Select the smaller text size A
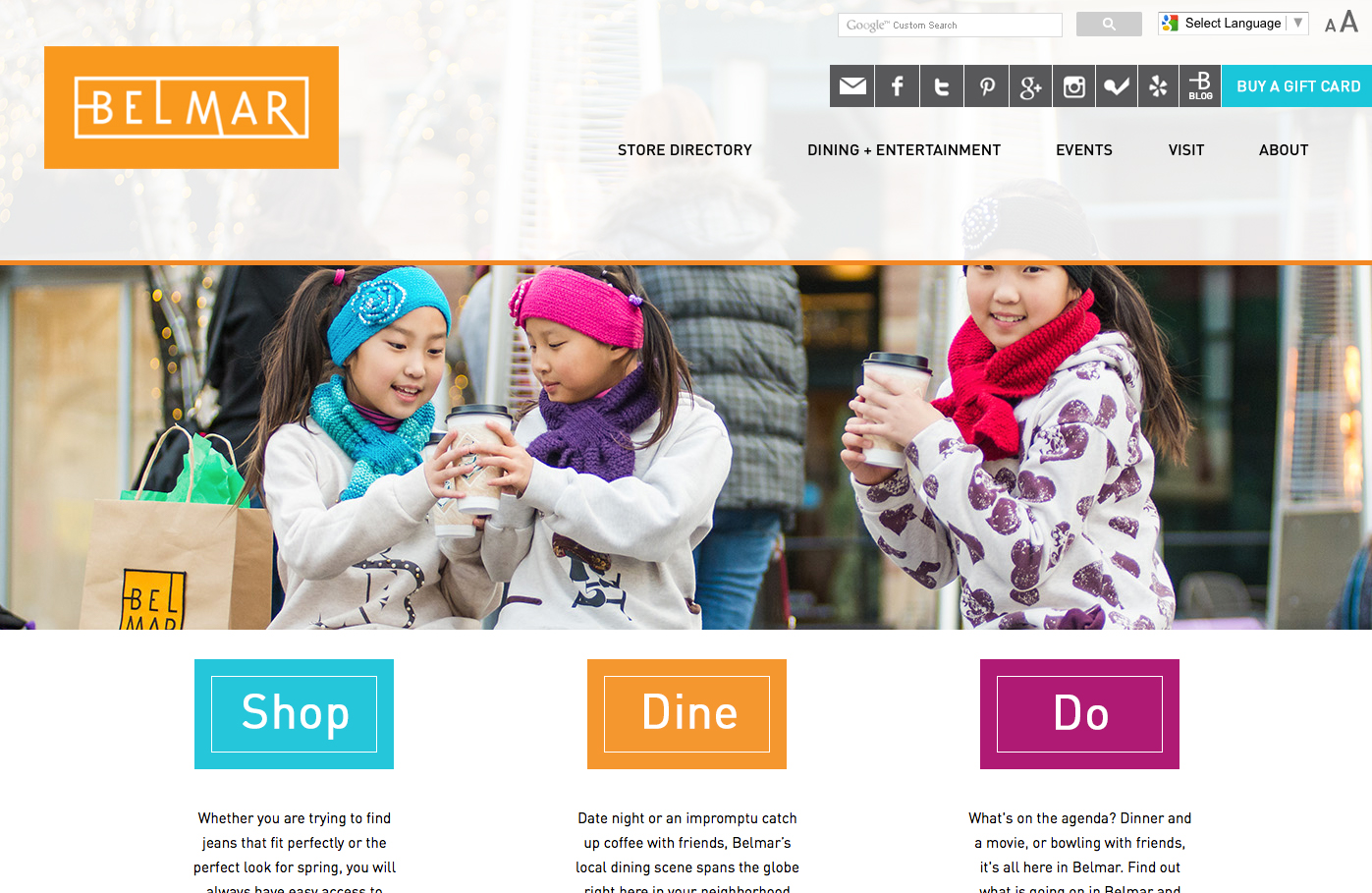 tap(1331, 26)
